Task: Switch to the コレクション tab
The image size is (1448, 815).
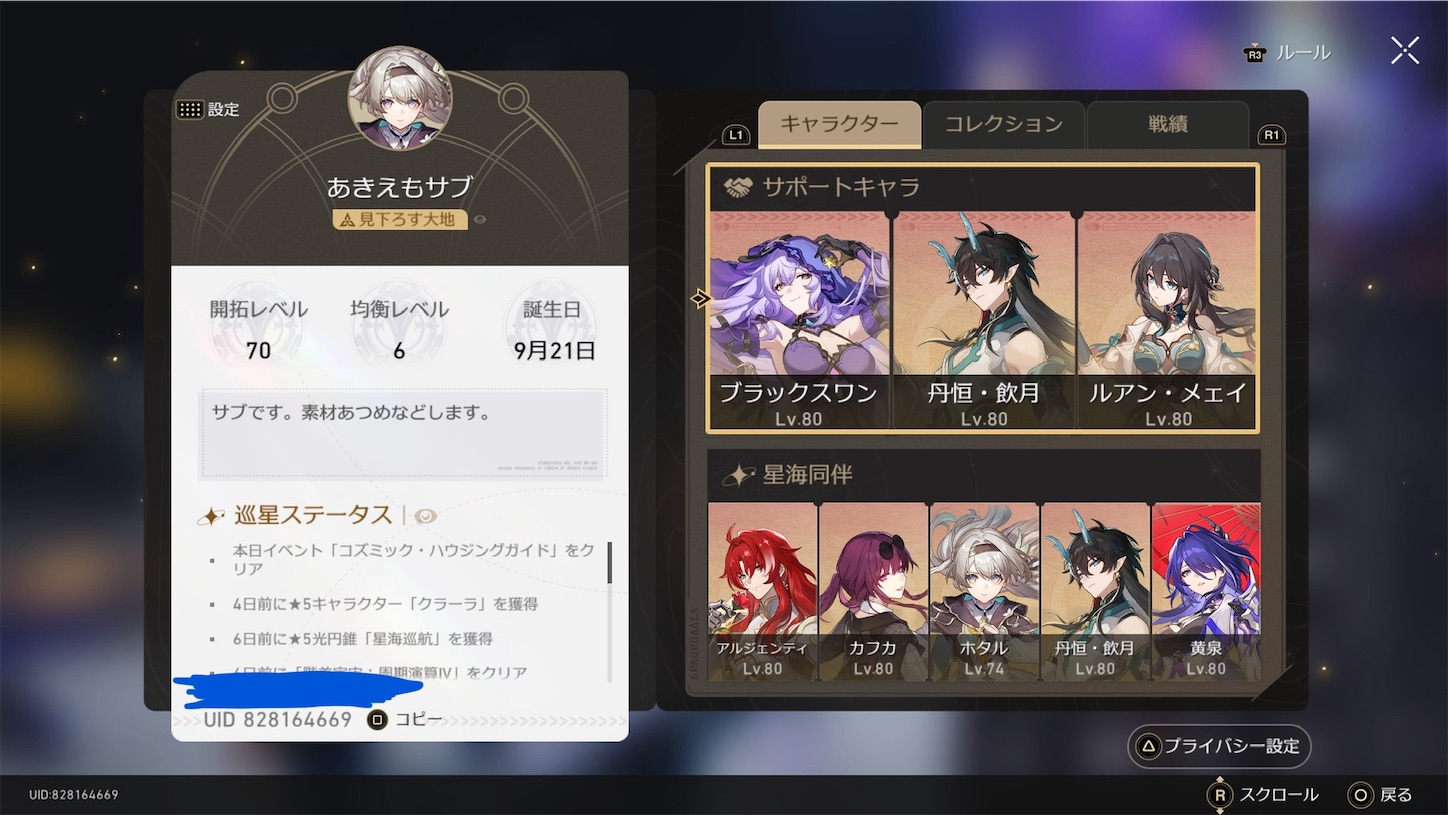Action: (x=1003, y=124)
